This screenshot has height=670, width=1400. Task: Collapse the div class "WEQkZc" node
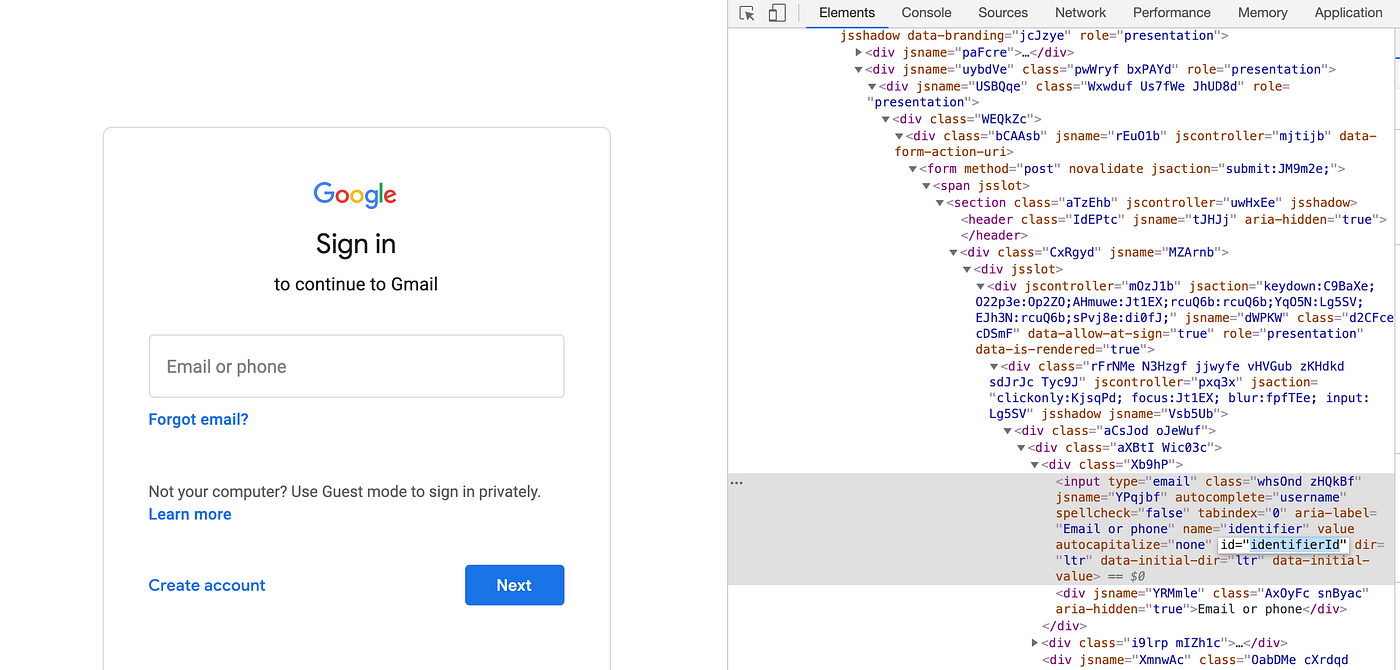point(885,118)
